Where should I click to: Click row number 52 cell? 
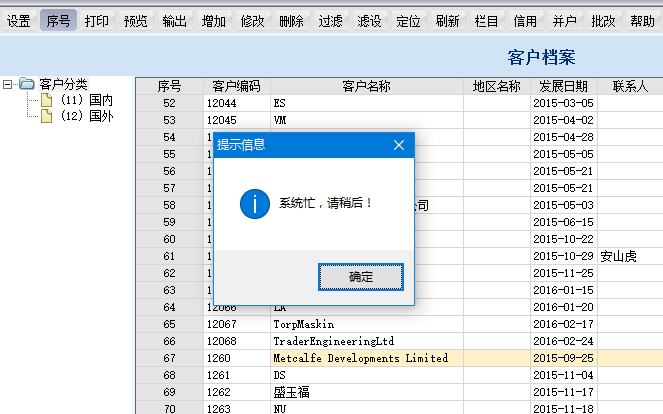pos(170,103)
